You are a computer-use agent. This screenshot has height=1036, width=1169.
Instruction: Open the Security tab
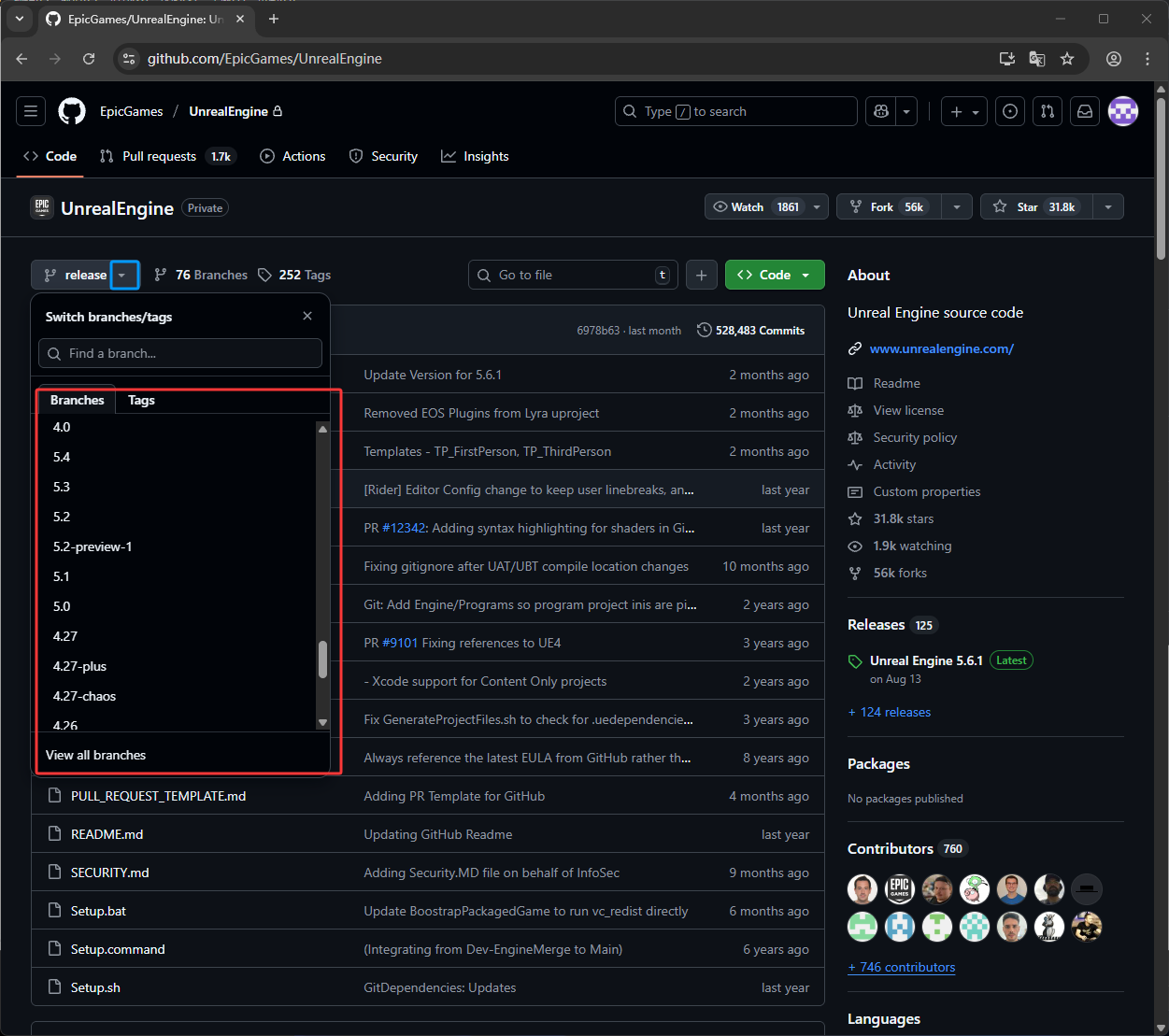(383, 156)
